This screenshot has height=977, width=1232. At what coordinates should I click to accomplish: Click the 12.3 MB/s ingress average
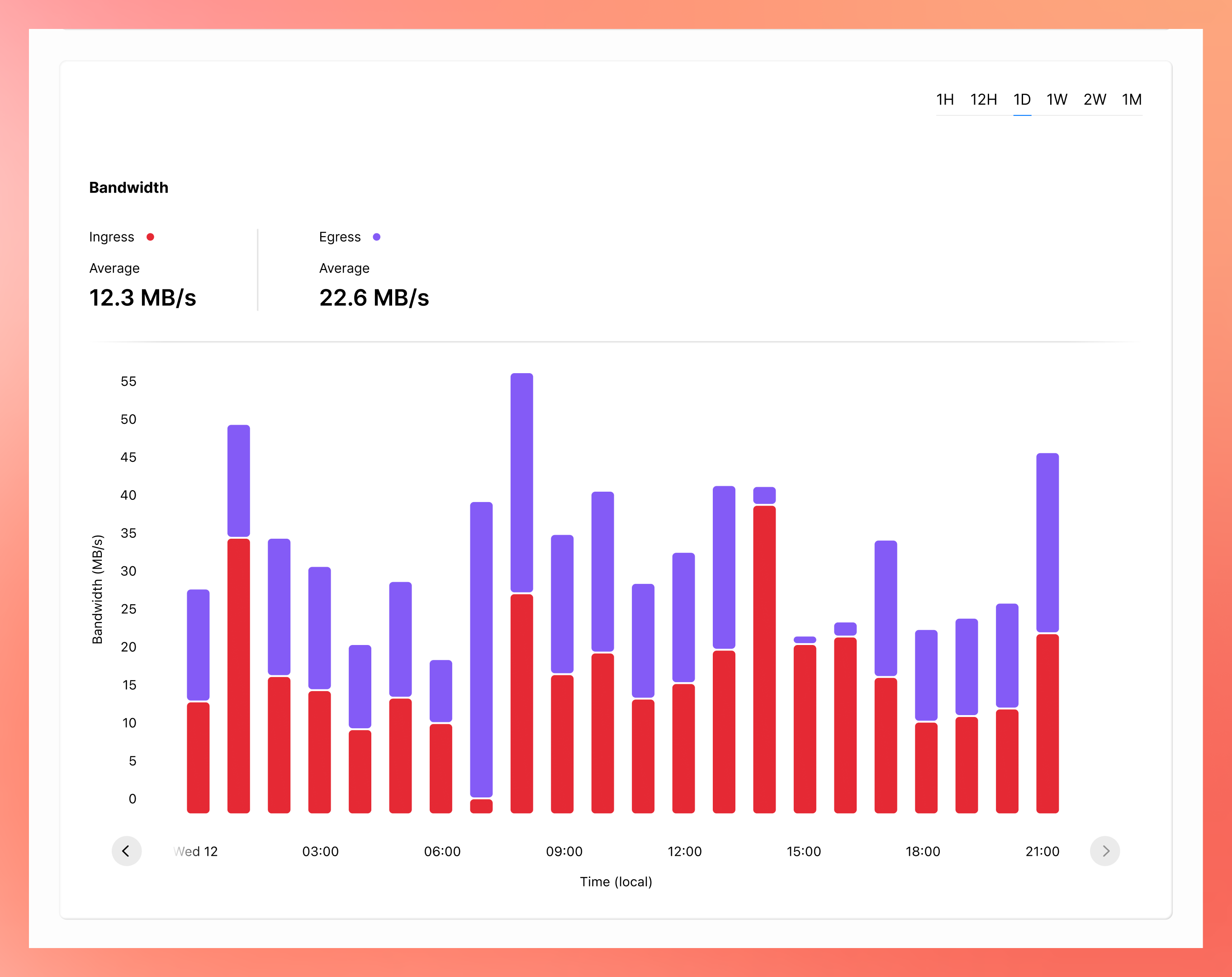point(142,298)
